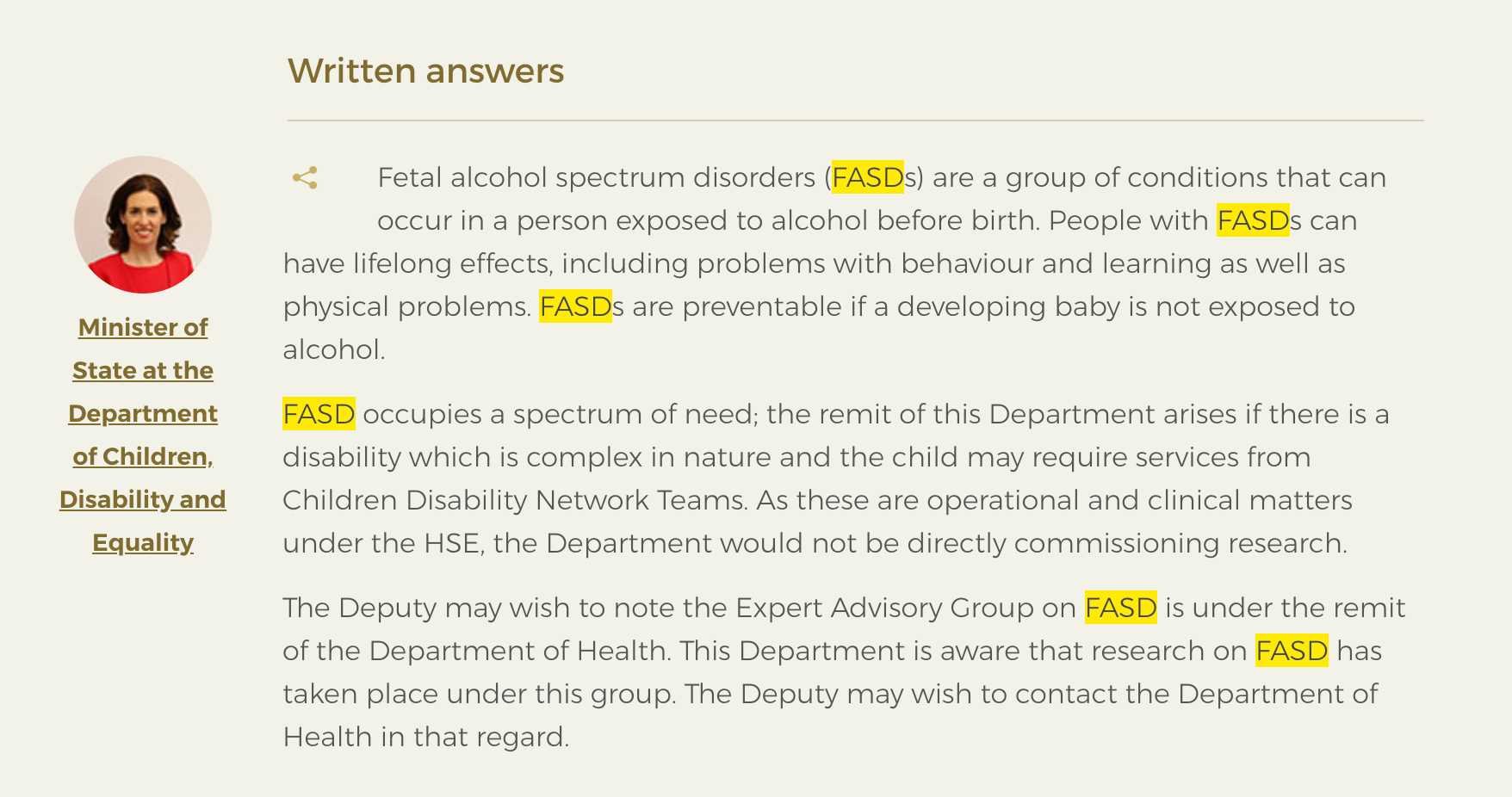This screenshot has height=797, width=1512.
Task: Click 'Equality' in the minister title link
Action: pyautogui.click(x=143, y=542)
